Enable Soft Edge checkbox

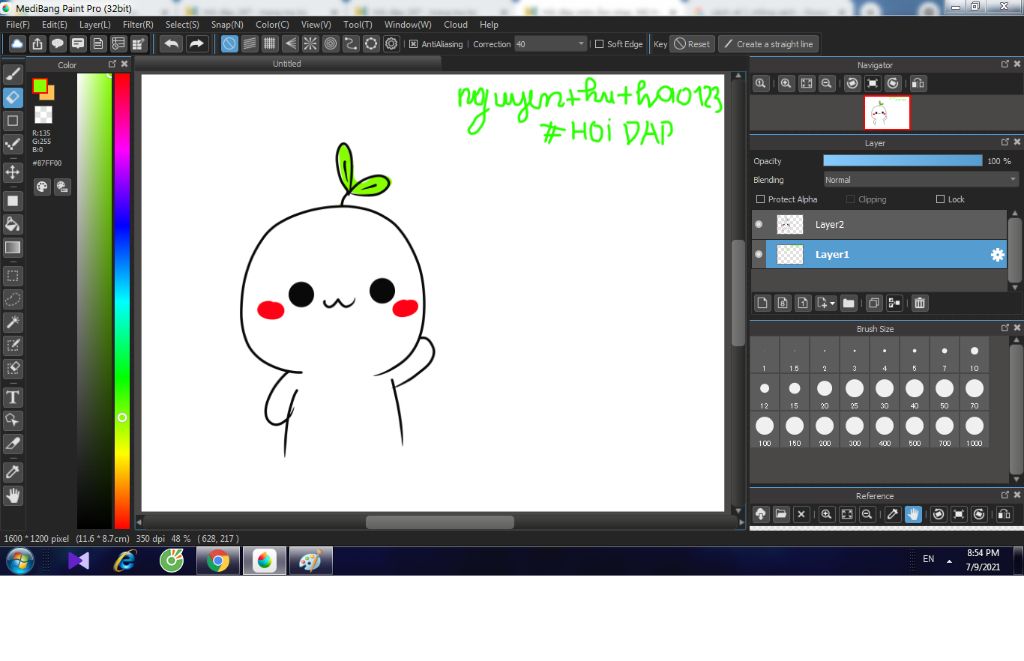coord(599,44)
